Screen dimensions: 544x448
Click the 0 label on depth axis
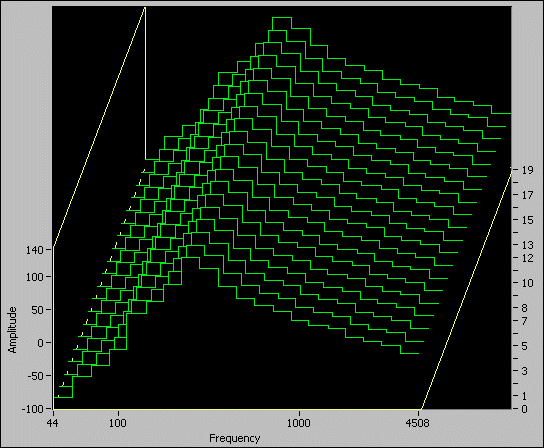525,409
